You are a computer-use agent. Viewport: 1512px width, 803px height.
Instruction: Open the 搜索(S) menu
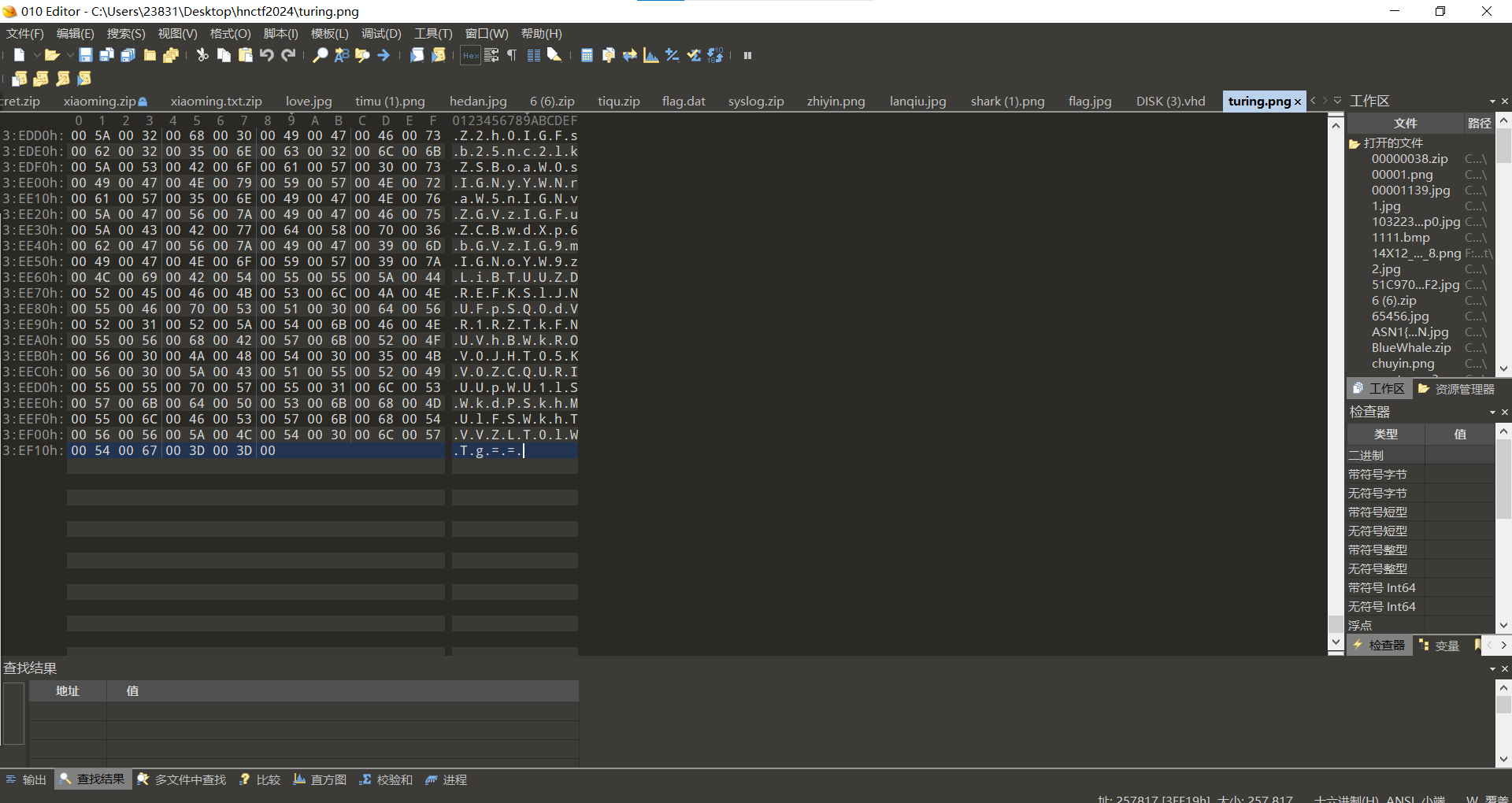126,34
